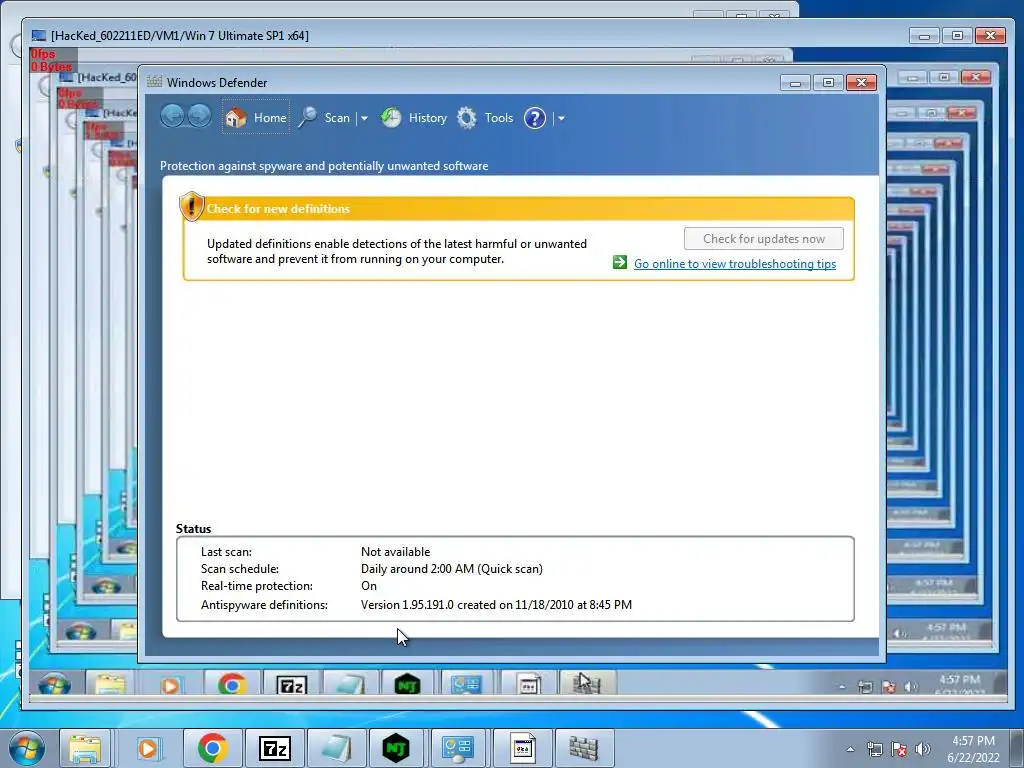The image size is (1024, 768).
Task: Open Media Player in remote desktop window taskbar
Action: pos(170,685)
